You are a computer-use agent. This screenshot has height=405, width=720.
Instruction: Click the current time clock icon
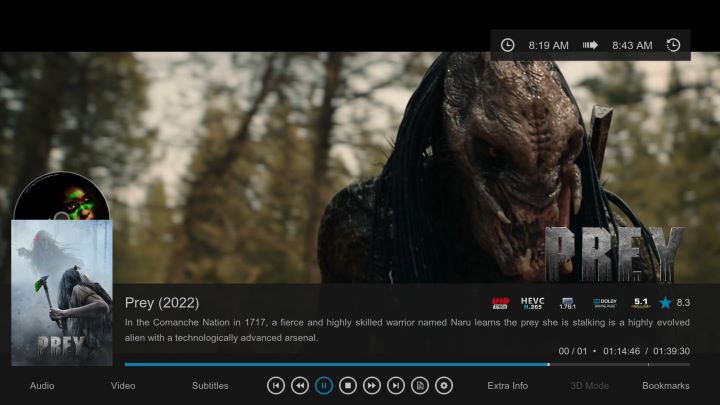coord(508,45)
